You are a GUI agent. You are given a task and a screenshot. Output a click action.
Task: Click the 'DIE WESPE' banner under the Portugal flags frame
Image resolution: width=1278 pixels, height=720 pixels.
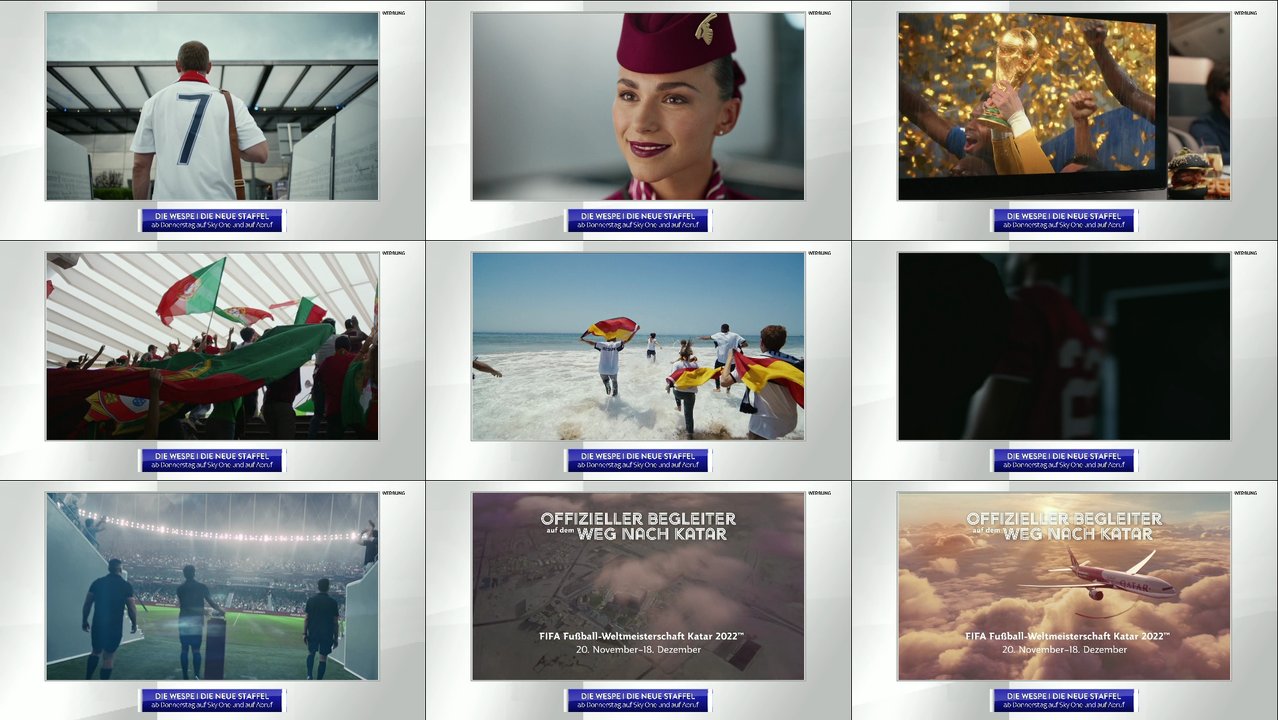(212, 460)
